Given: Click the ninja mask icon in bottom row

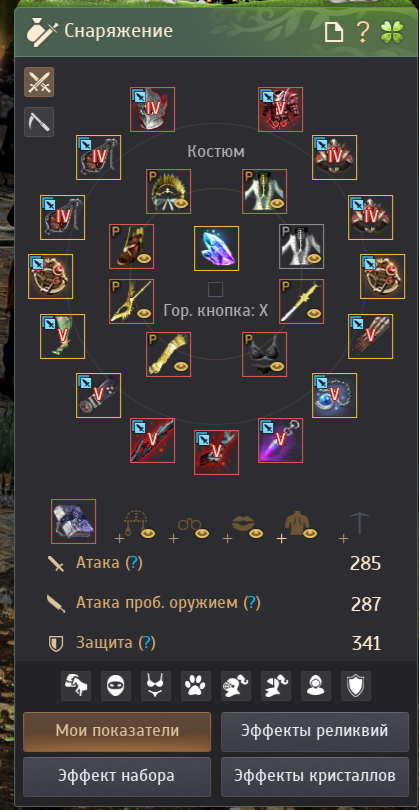Looking at the screenshot, I should [116, 686].
